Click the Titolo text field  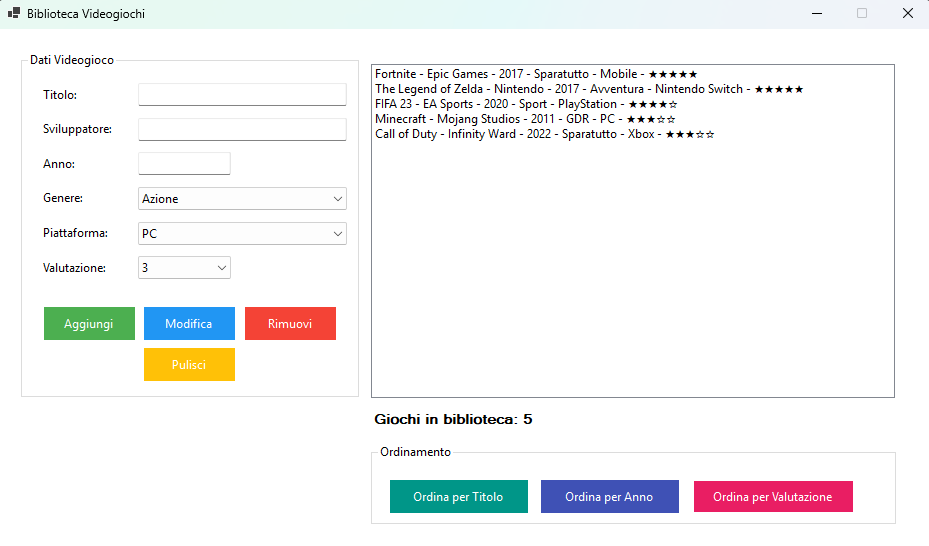click(x=242, y=95)
